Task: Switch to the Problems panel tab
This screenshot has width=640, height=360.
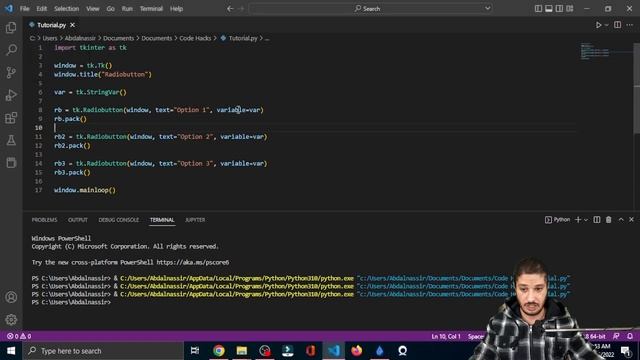Action: 44,220
